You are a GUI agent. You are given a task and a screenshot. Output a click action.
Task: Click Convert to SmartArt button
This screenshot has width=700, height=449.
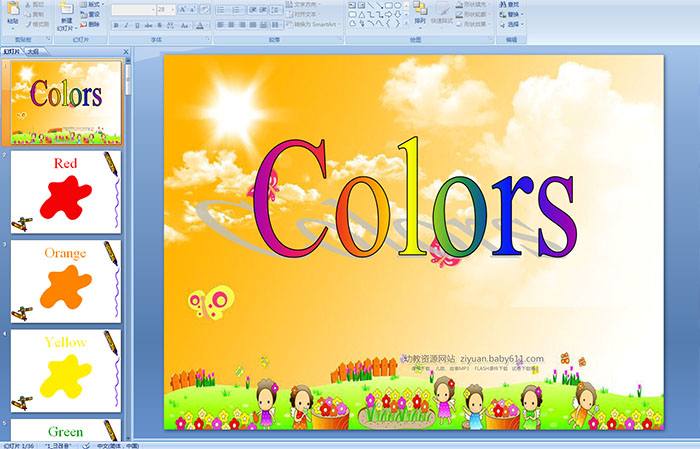coord(313,24)
